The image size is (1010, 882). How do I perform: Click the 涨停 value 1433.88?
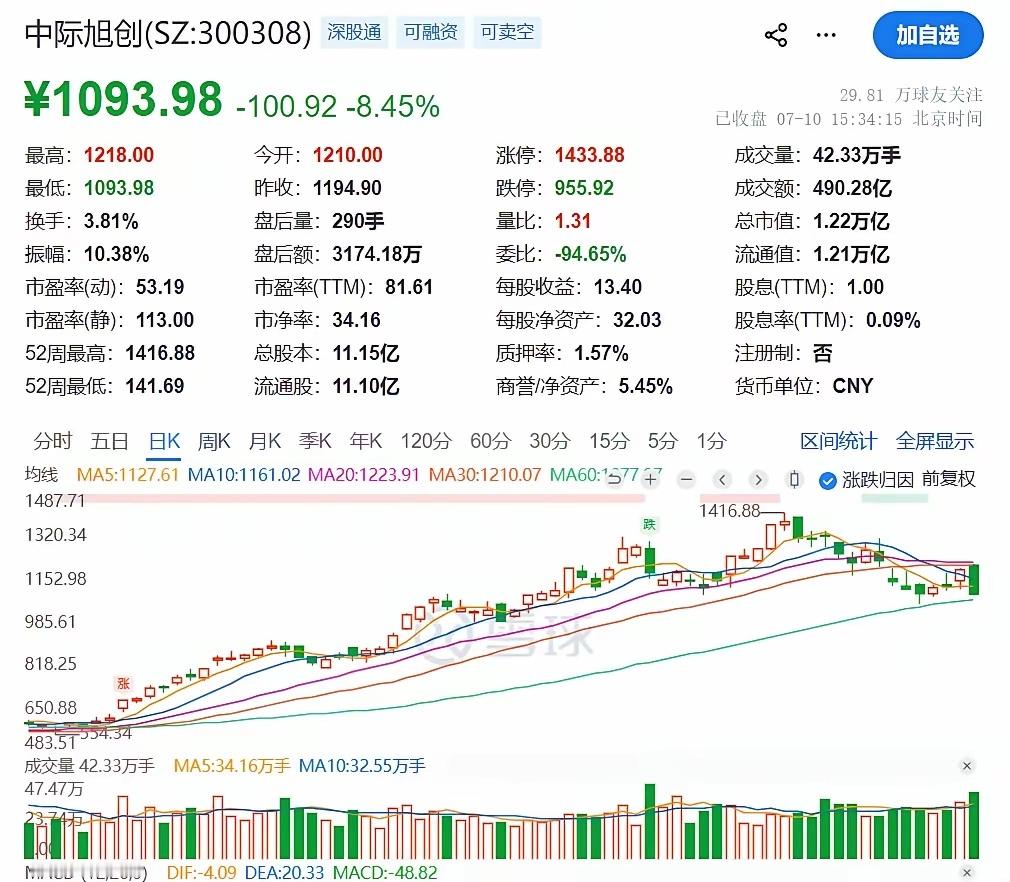point(589,155)
